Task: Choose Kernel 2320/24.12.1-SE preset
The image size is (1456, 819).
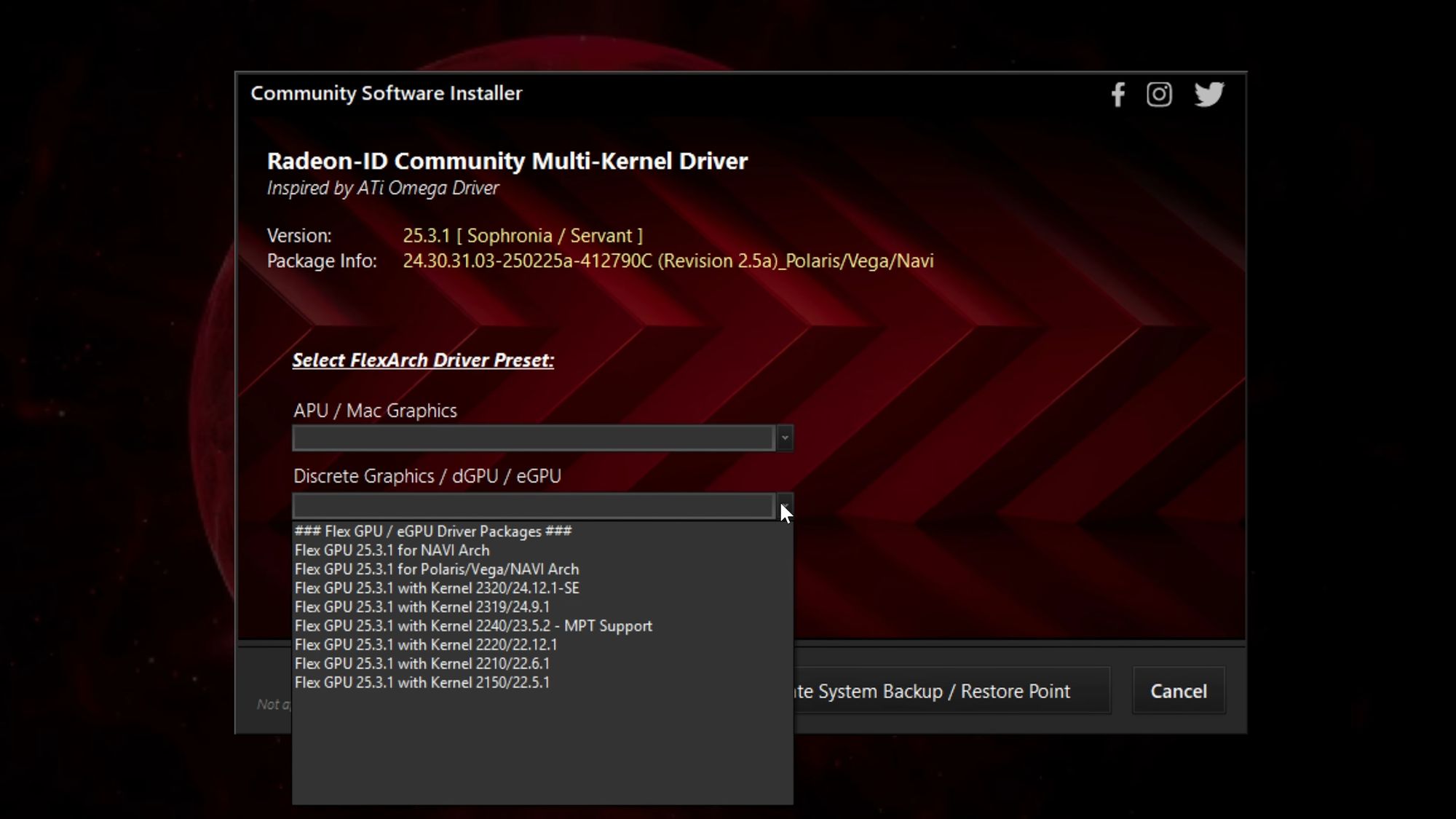Action: pos(437,588)
